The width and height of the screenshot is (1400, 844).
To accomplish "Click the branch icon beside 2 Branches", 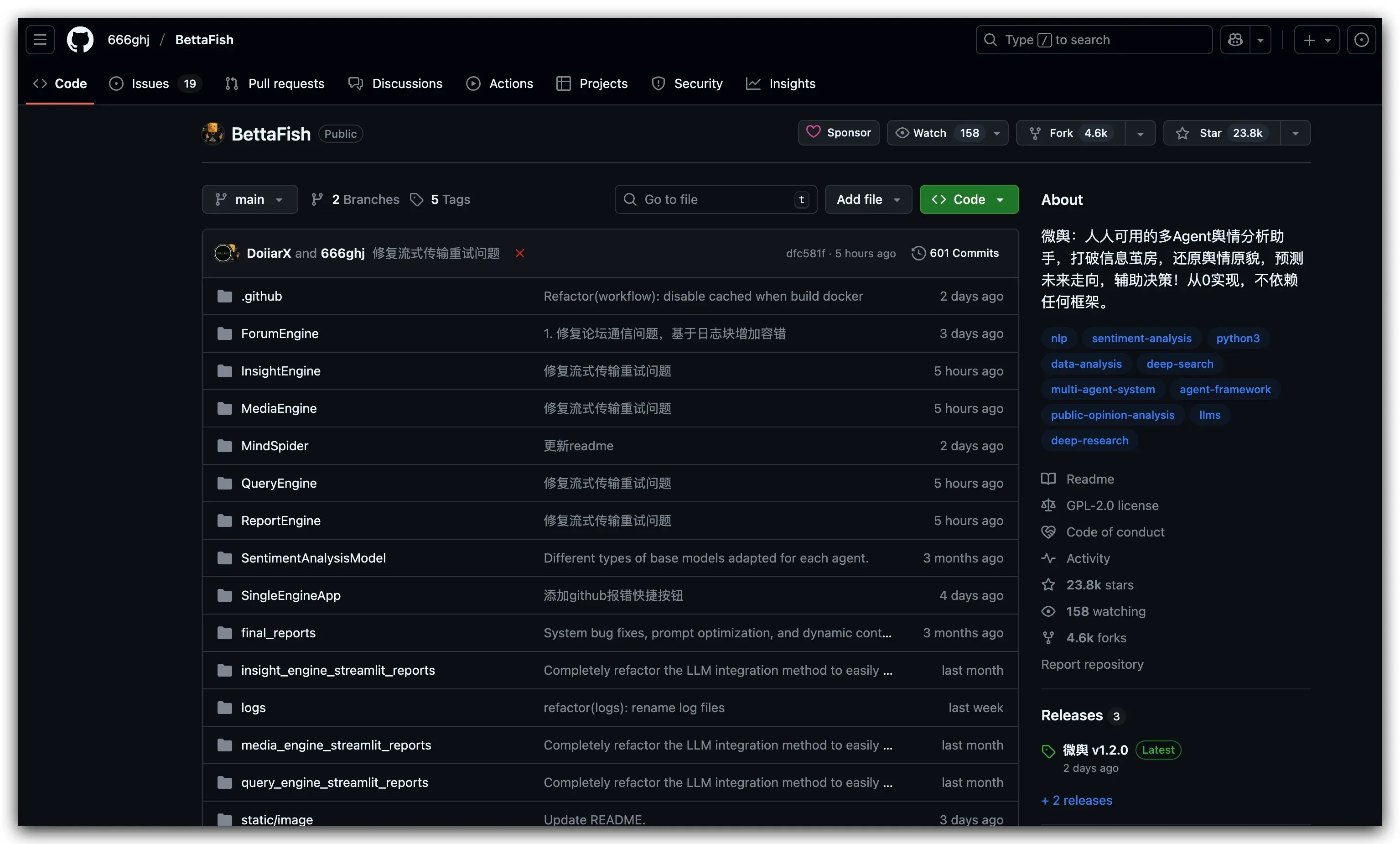I will (x=317, y=199).
